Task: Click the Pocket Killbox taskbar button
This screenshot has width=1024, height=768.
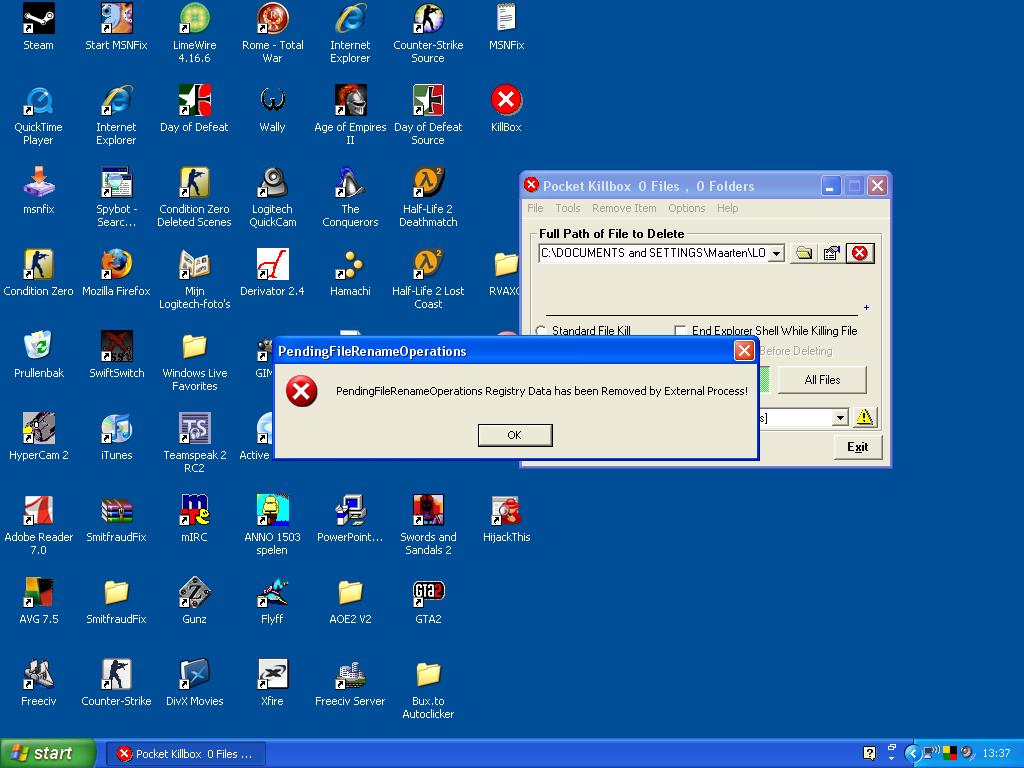Action: coord(185,754)
